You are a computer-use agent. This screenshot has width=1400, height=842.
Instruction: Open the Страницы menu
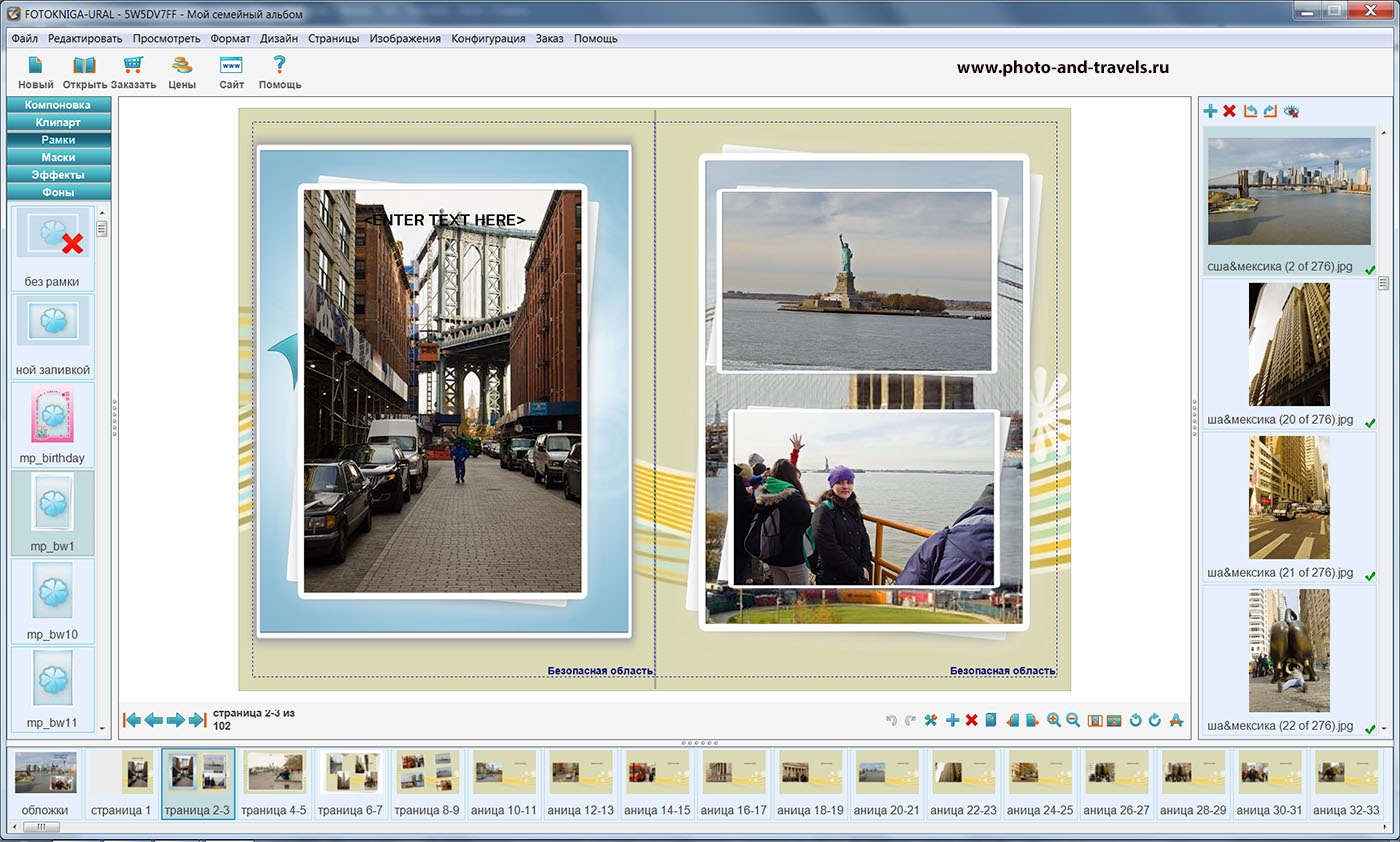333,39
